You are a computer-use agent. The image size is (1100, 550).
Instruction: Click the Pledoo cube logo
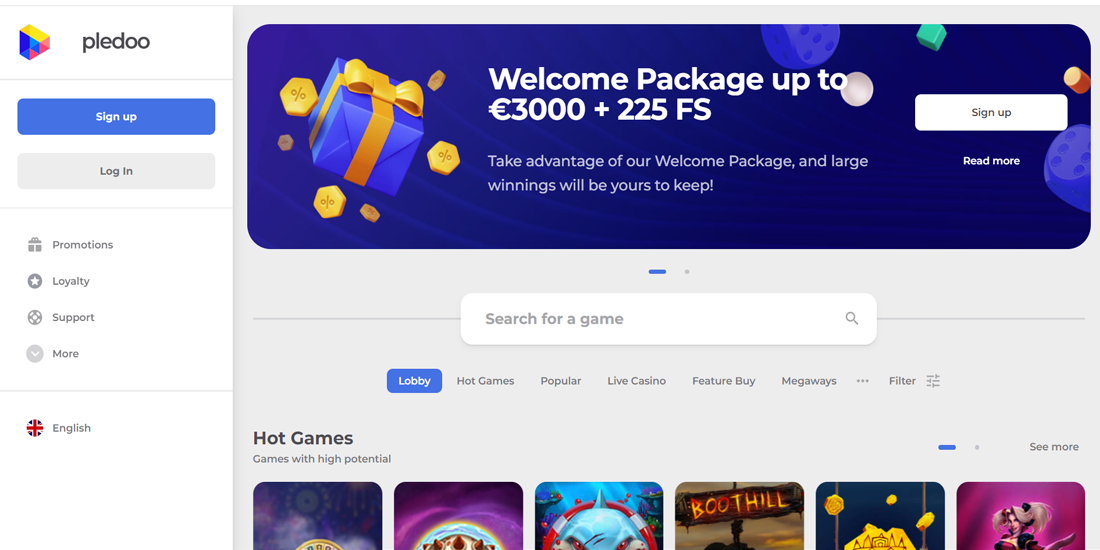[34, 42]
